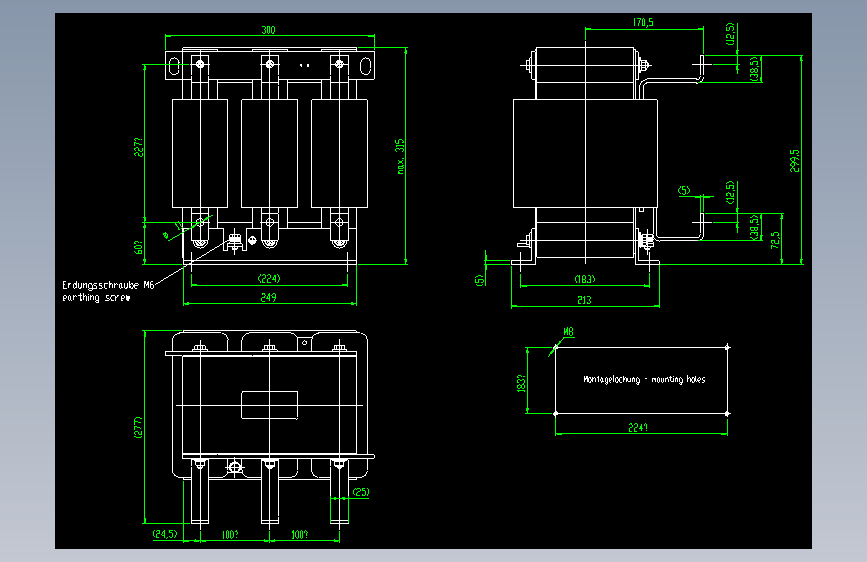This screenshot has width=867, height=562.
Task: Select the (183) side view dimension
Action: (x=585, y=279)
